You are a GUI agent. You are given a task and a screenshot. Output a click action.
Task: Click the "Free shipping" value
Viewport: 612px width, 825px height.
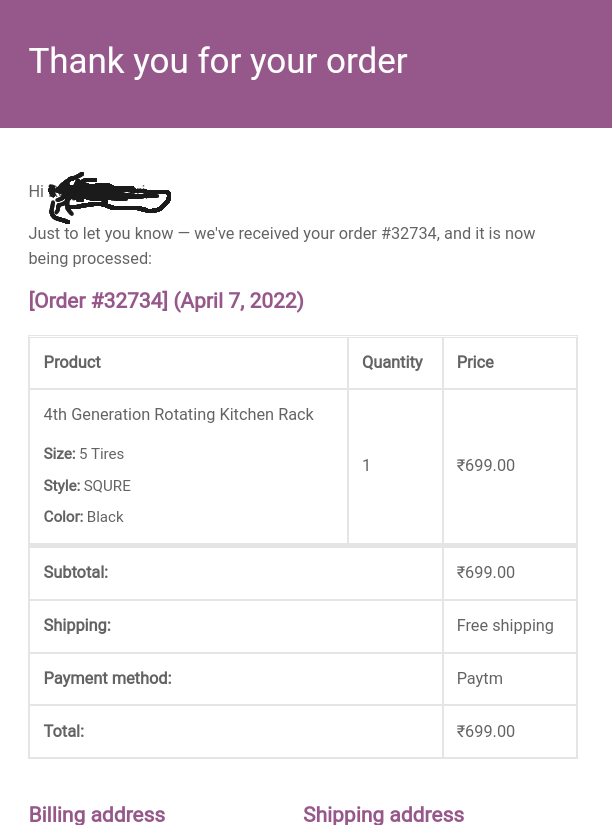505,625
